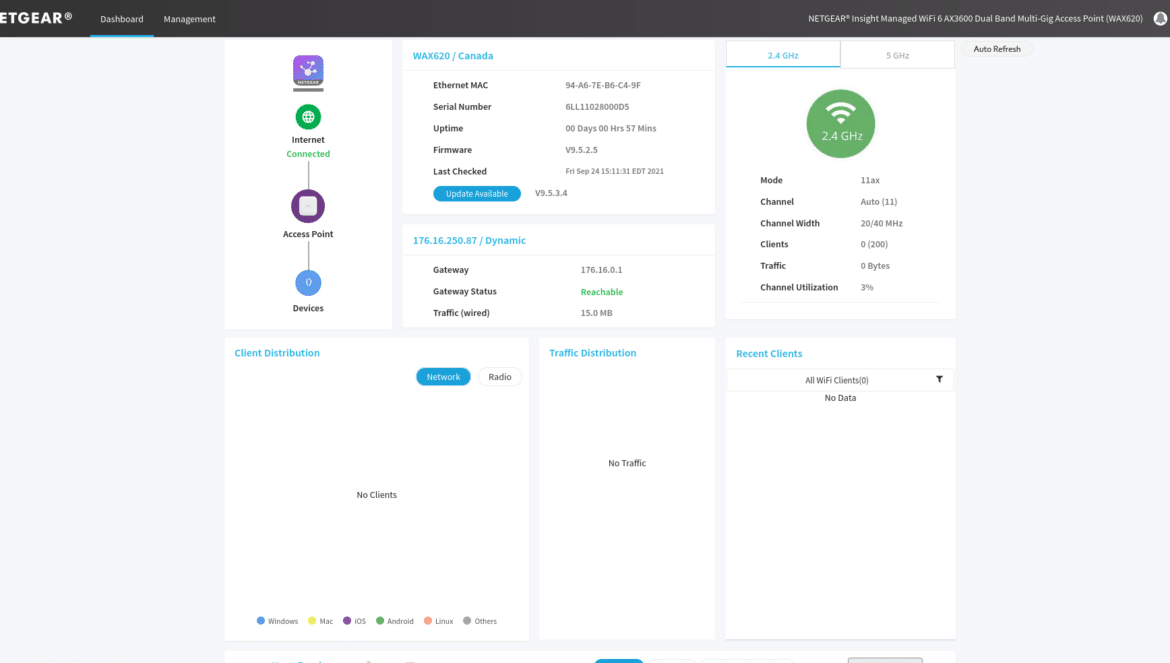
Task: Open the Management menu tab
Action: pos(190,19)
